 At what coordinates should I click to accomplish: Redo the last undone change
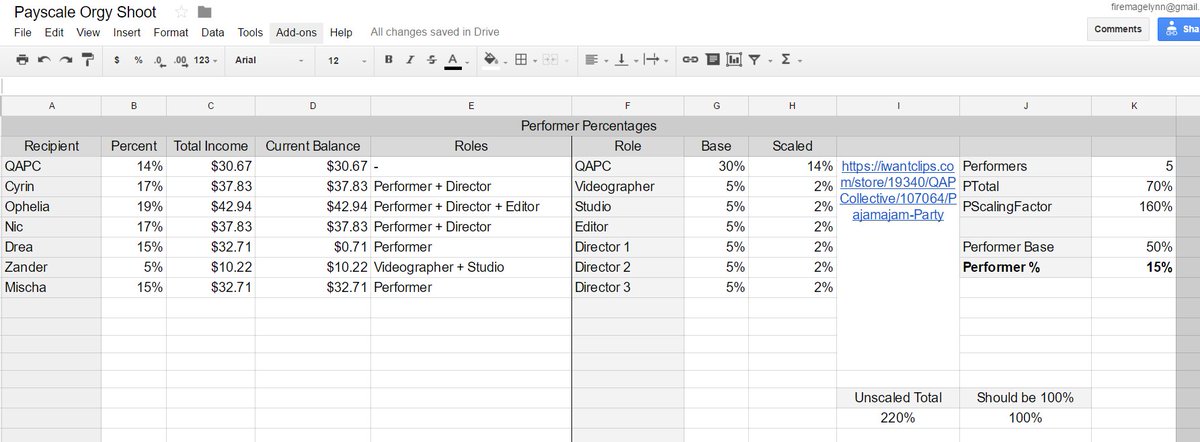65,60
